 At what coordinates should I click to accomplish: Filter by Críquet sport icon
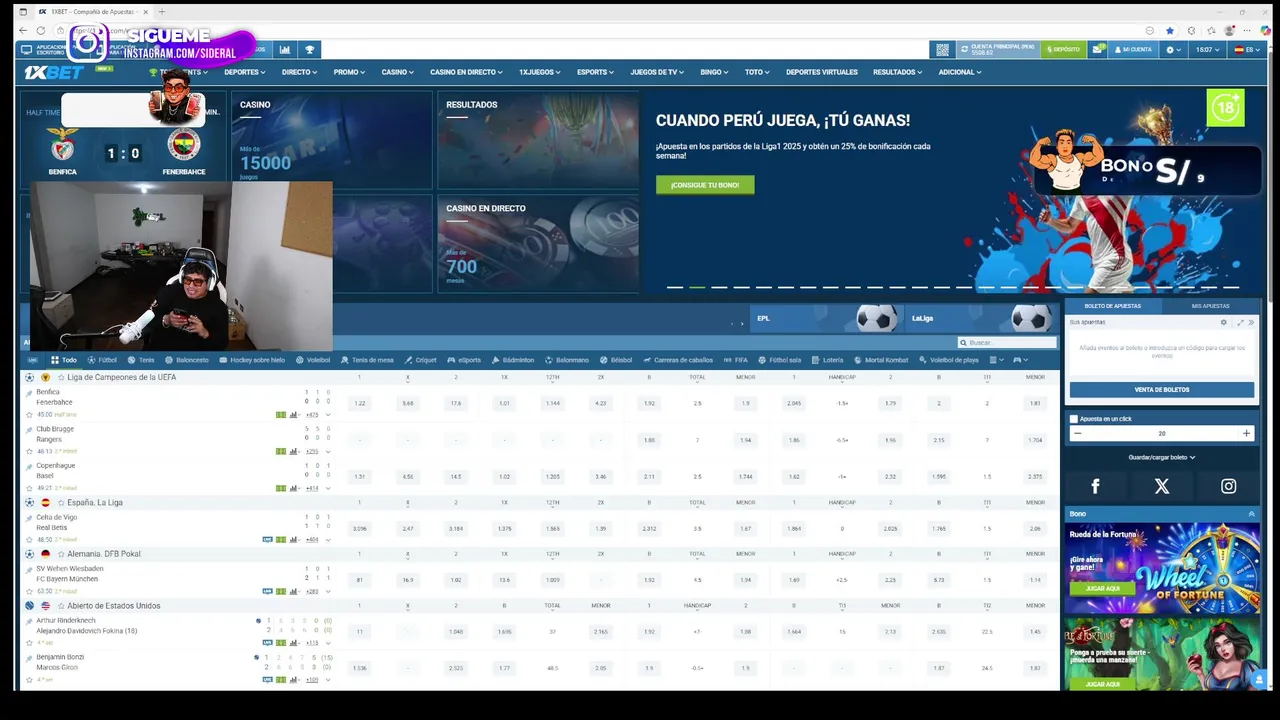(420, 360)
